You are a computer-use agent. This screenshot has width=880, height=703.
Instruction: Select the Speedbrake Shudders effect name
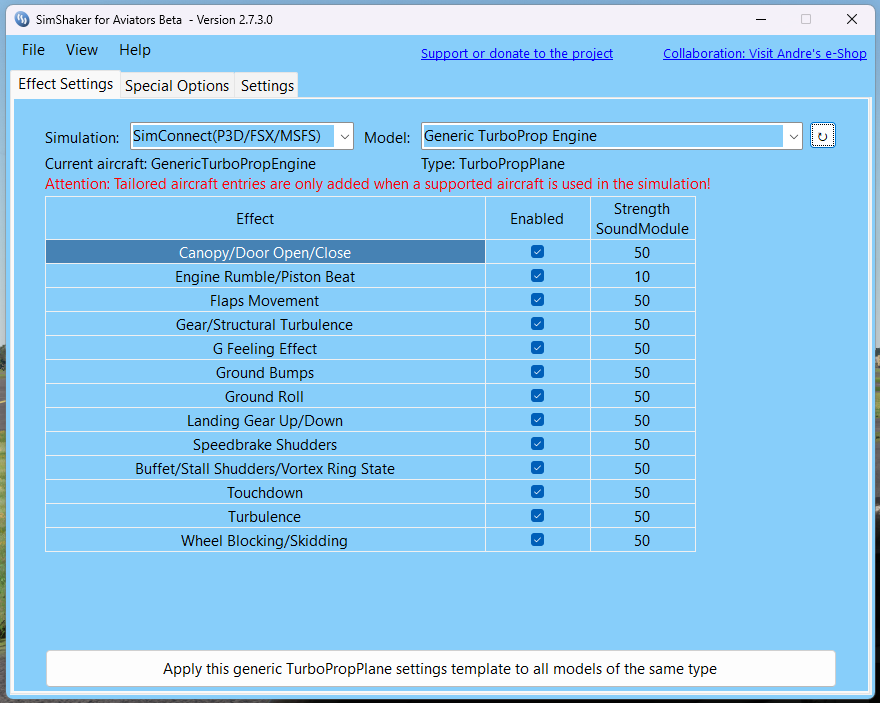tap(265, 445)
